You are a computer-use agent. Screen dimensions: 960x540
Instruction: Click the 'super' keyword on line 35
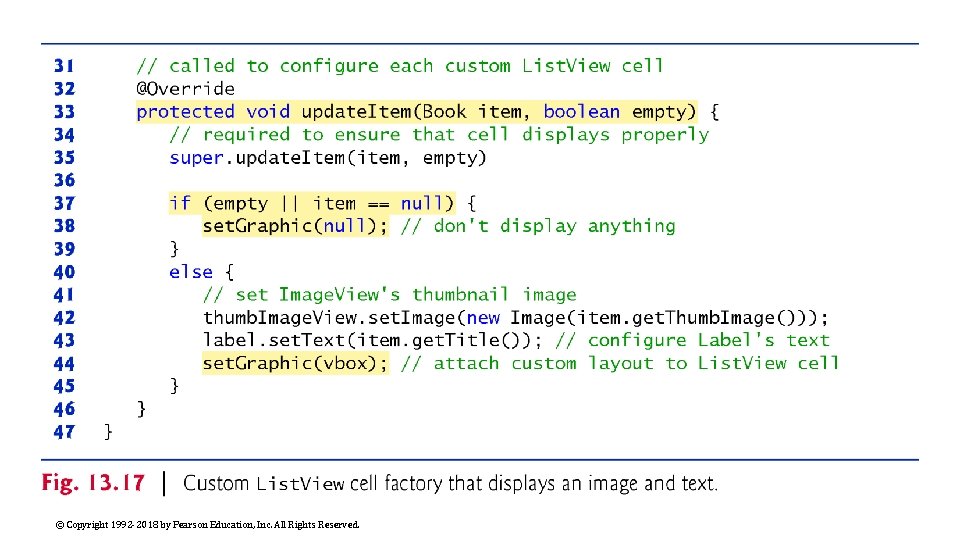(197, 158)
